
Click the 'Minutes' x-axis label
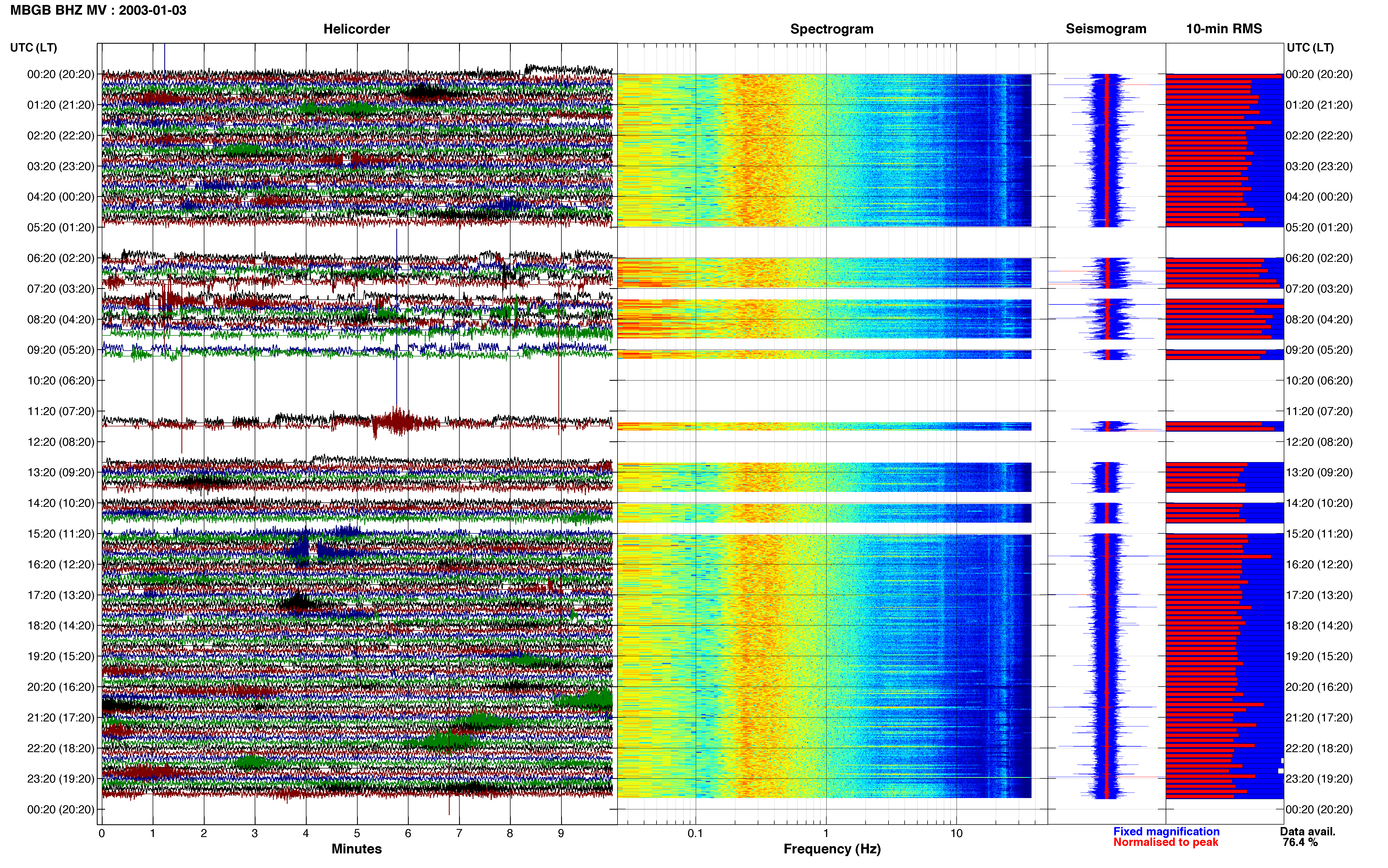tap(356, 849)
